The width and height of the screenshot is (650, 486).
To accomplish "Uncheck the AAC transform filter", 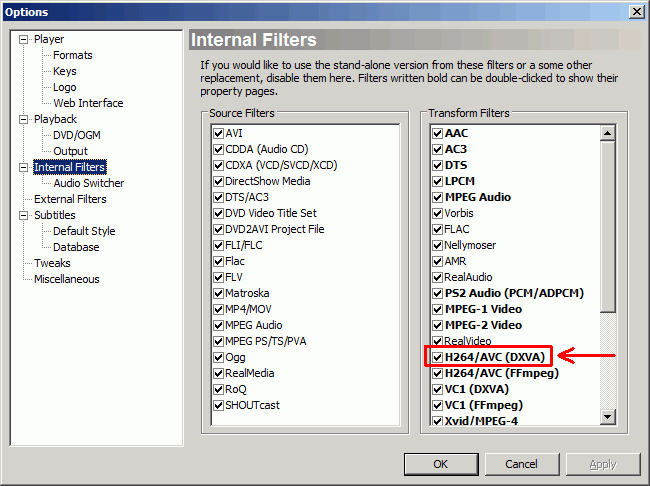I will point(437,134).
